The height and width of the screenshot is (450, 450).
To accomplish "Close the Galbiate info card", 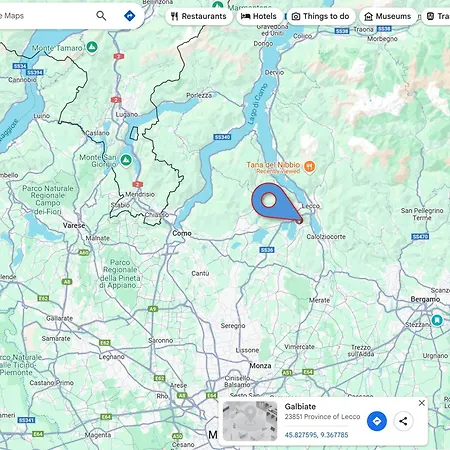I will click(422, 403).
